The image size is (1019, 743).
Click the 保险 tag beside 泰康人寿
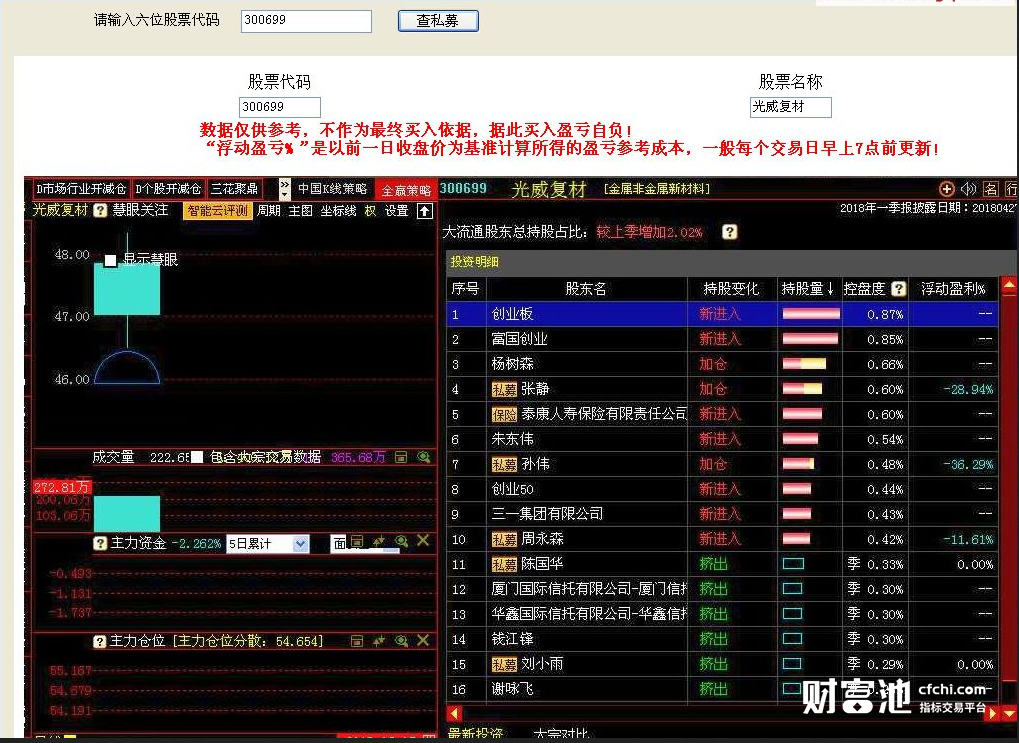(x=504, y=414)
